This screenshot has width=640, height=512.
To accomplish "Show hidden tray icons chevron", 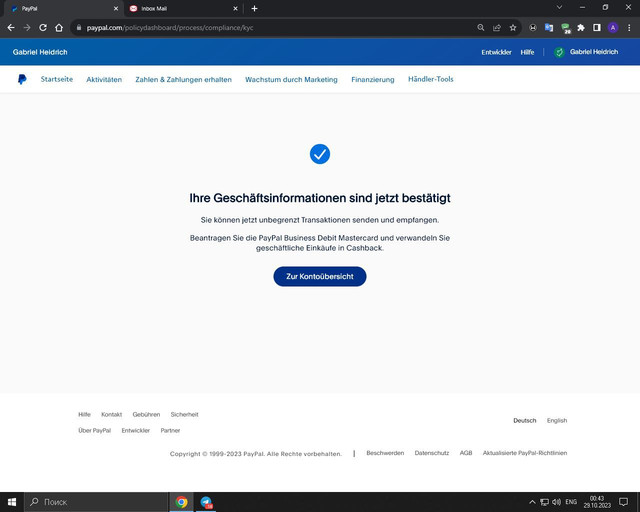I will pos(532,502).
